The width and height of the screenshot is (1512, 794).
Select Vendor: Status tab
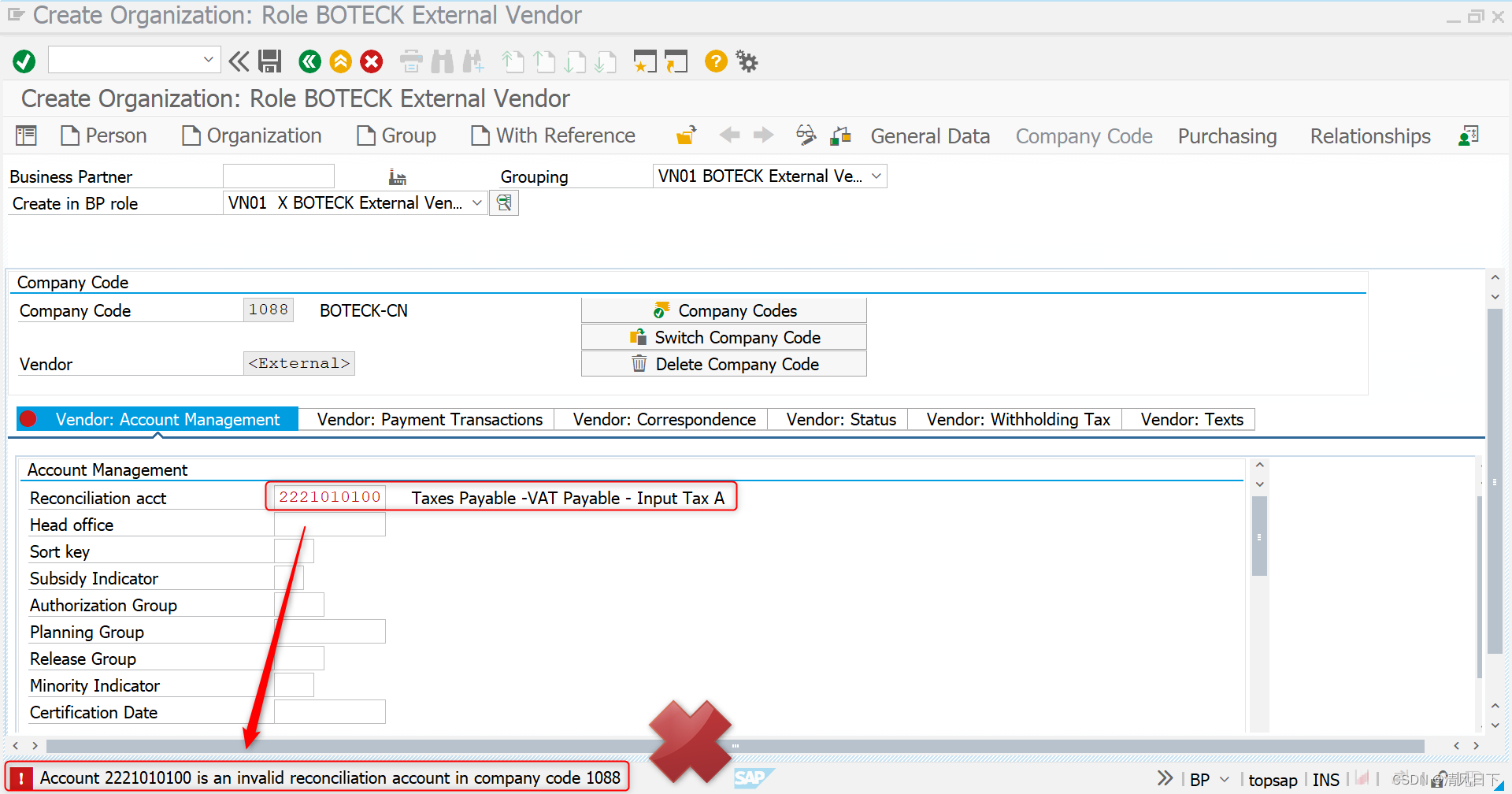841,419
